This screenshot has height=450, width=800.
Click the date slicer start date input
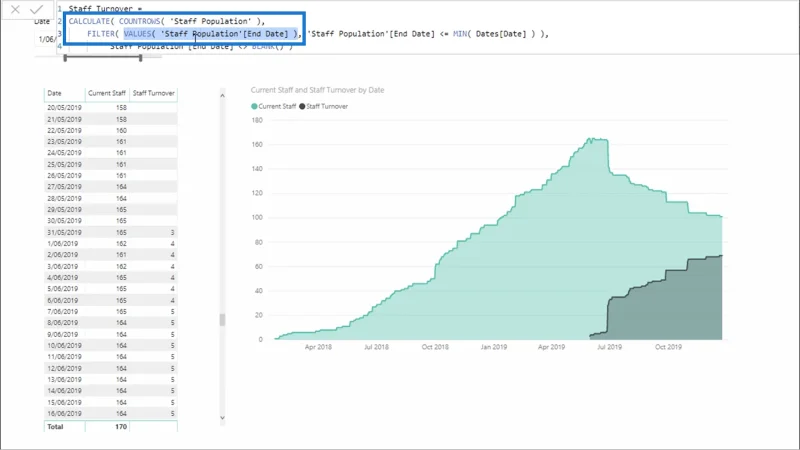tap(45, 39)
